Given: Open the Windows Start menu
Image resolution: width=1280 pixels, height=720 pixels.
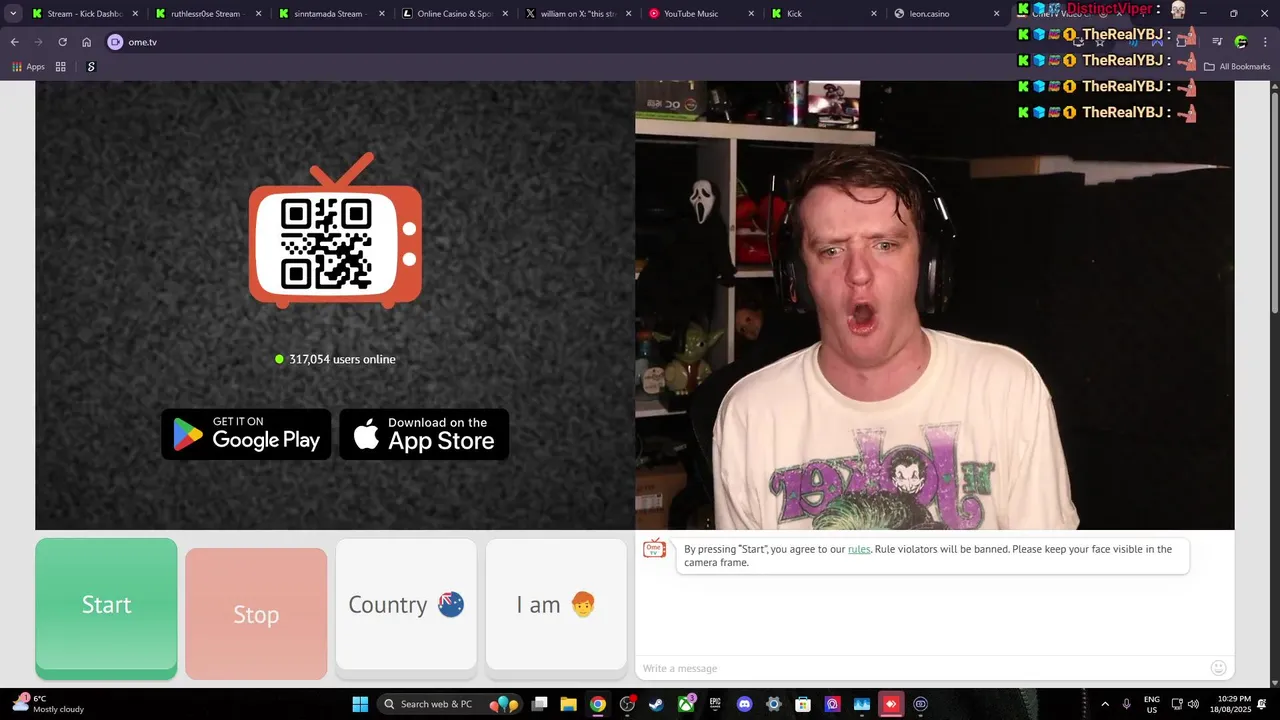Looking at the screenshot, I should (x=360, y=704).
